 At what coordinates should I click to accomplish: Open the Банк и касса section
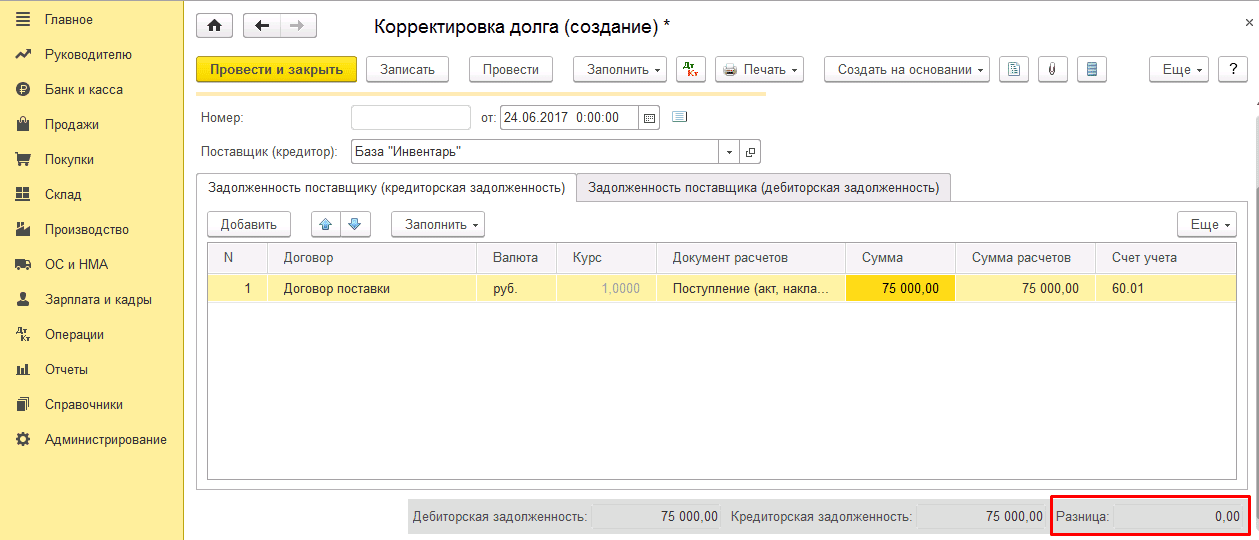point(83,90)
